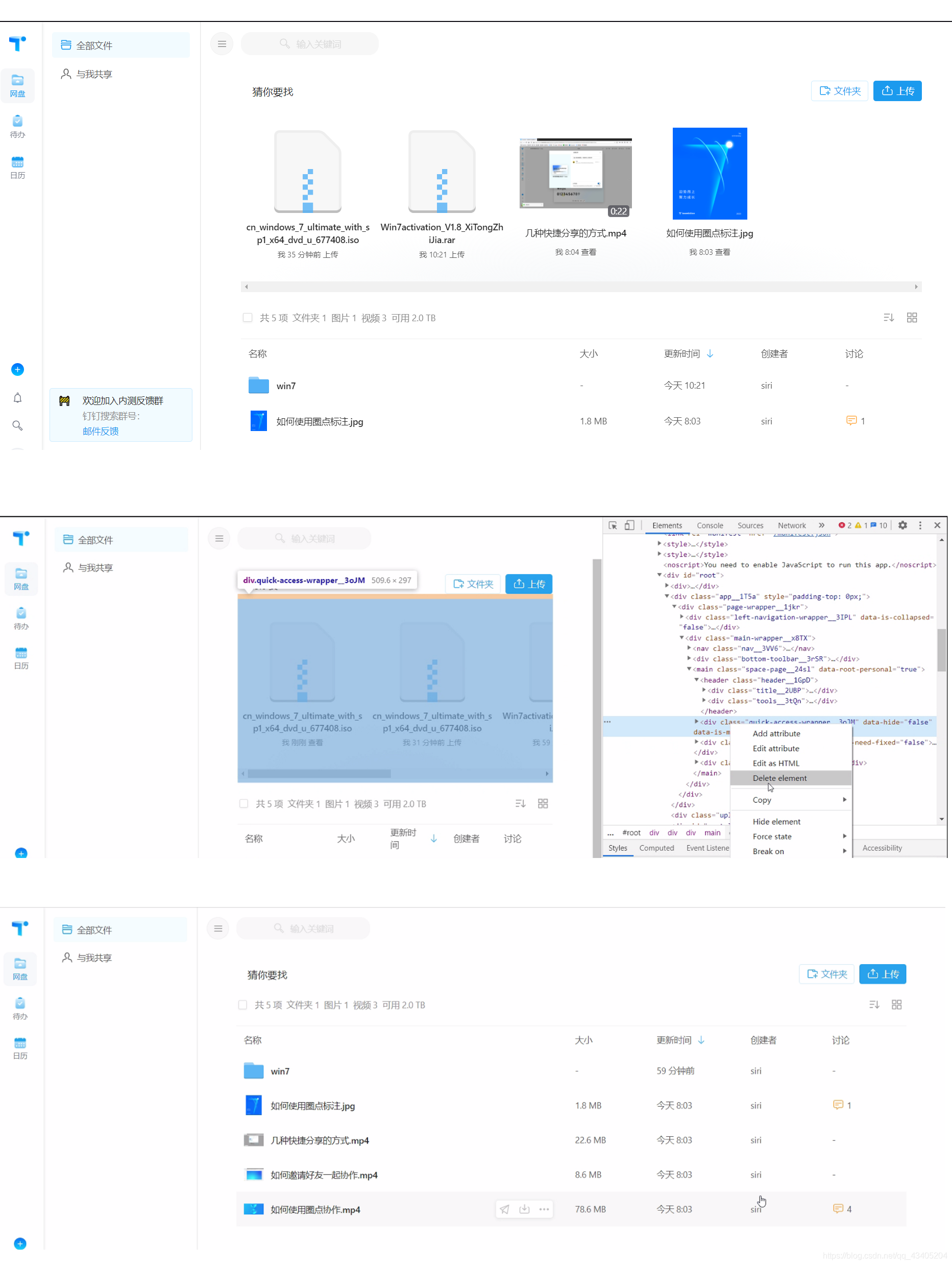Screen dimensions: 952x1265
Task: Select Add attribute in context menu
Action: pyautogui.click(x=791, y=733)
